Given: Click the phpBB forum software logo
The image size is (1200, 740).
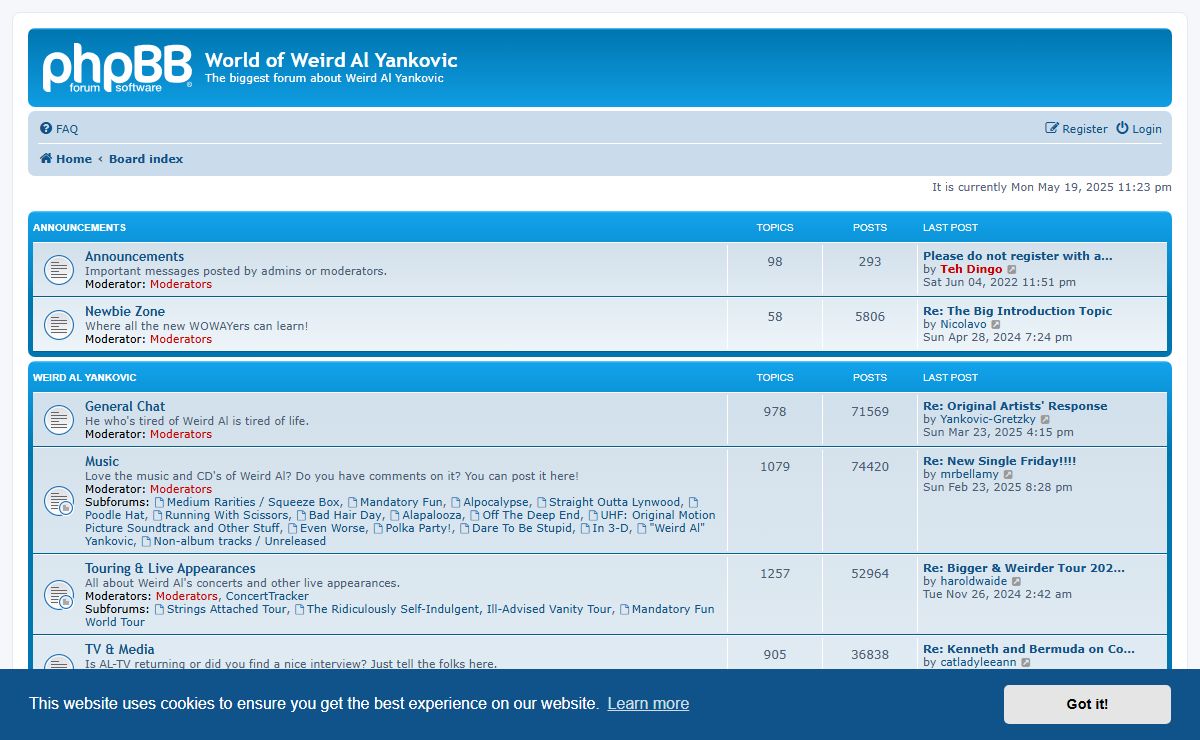Looking at the screenshot, I should 117,68.
